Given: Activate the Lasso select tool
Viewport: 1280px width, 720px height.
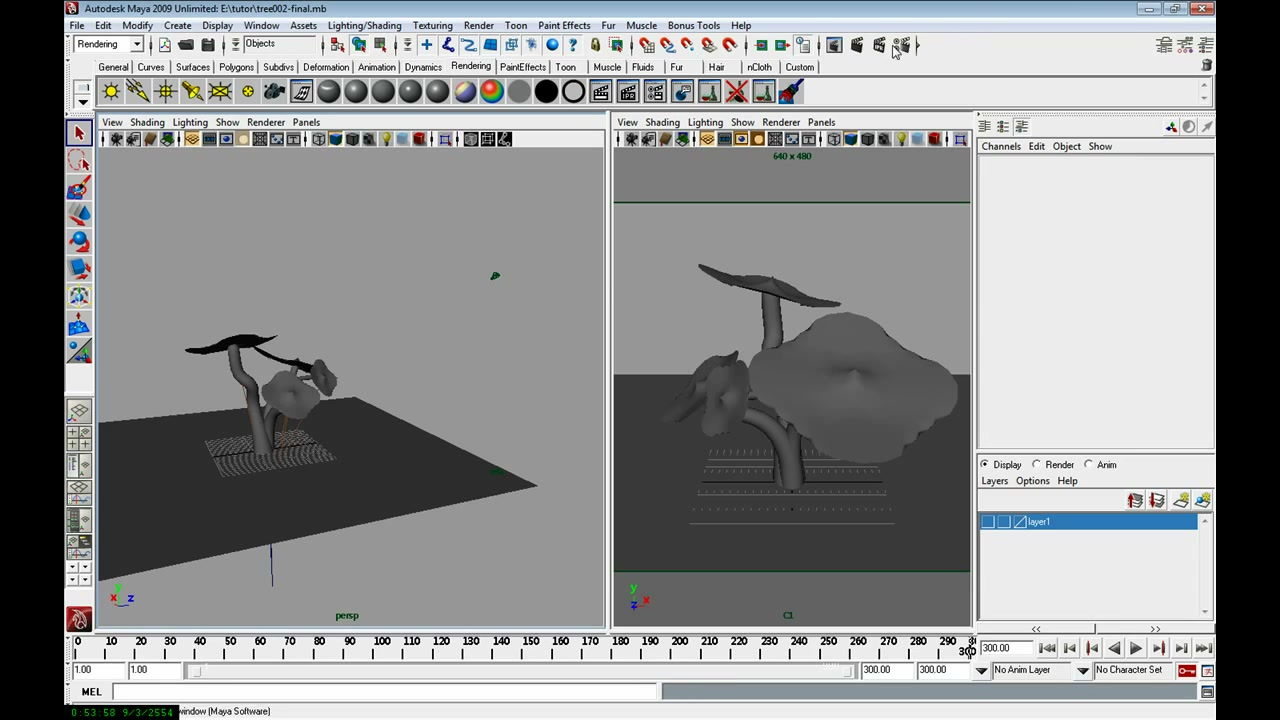Looking at the screenshot, I should (79, 160).
